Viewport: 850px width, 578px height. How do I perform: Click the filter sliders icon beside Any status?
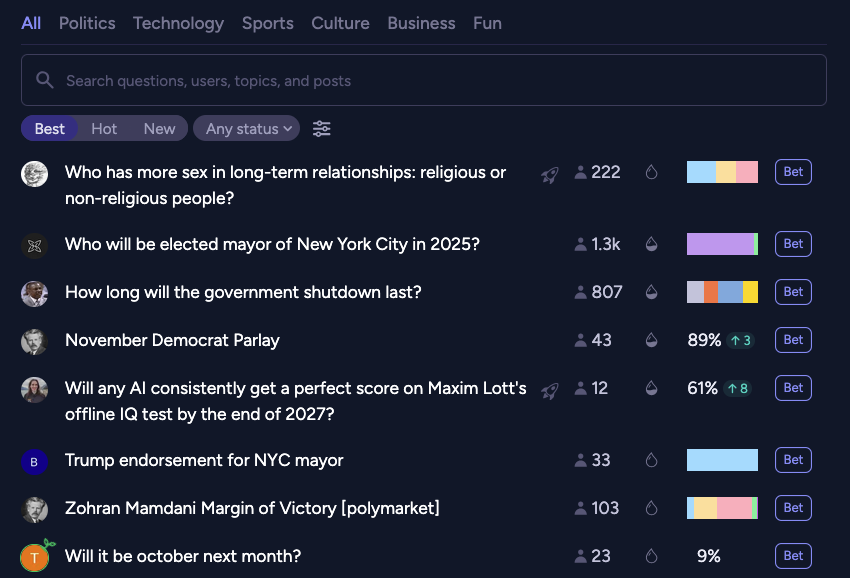322,128
